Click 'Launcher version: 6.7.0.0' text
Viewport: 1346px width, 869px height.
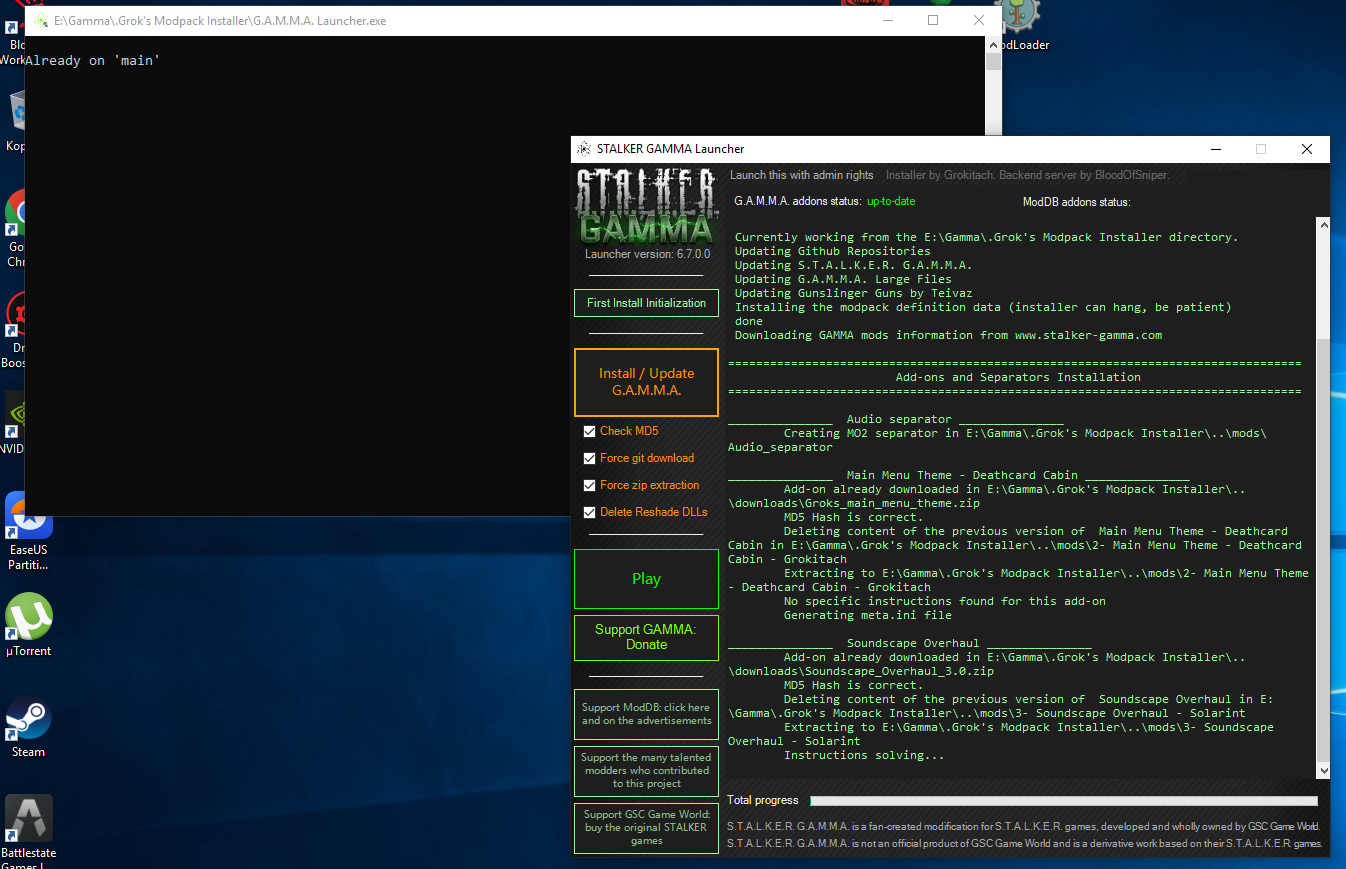[x=647, y=254]
